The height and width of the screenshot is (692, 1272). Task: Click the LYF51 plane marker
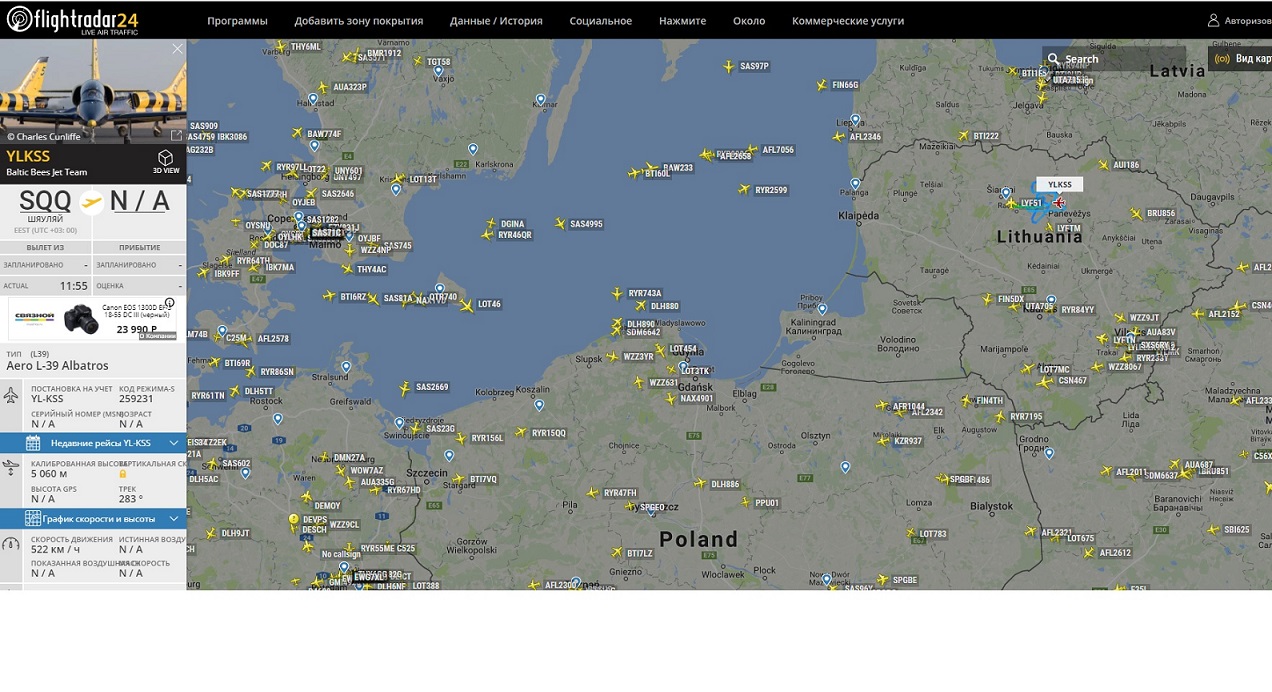tap(1011, 203)
